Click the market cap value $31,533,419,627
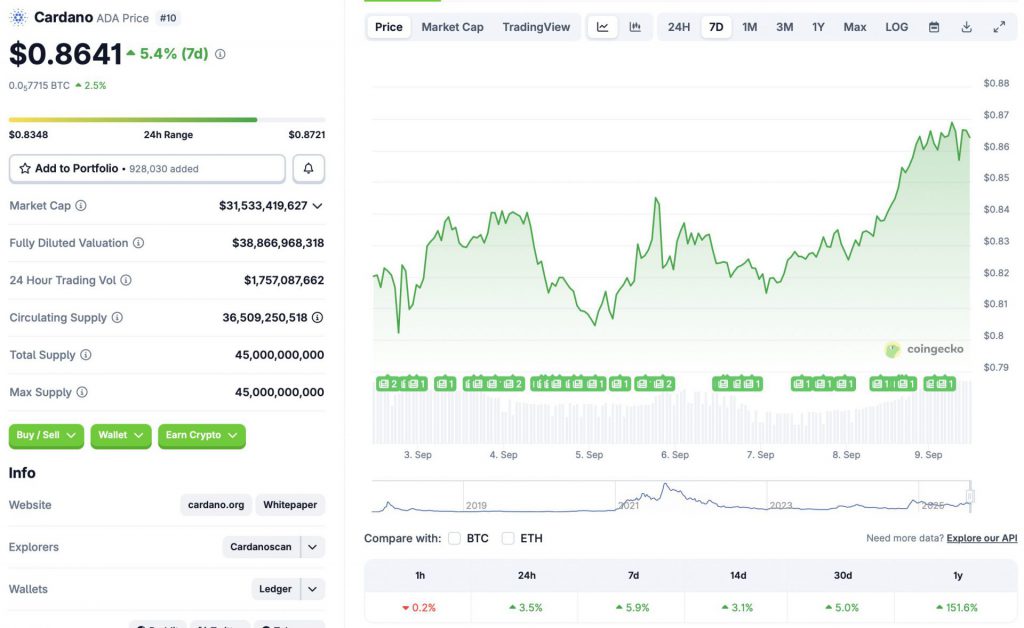The image size is (1024, 628). 263,206
